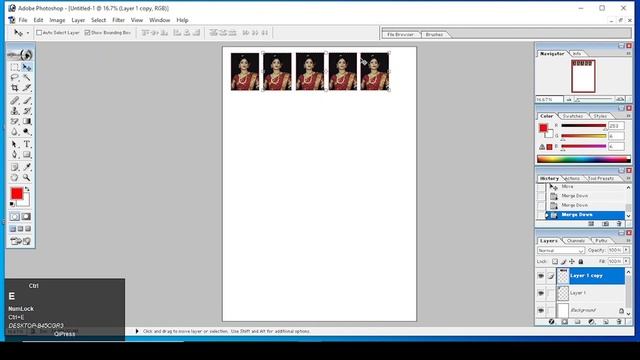The image size is (640, 360).
Task: Open Move tool preset picker arrow
Action: pyautogui.click(x=28, y=33)
